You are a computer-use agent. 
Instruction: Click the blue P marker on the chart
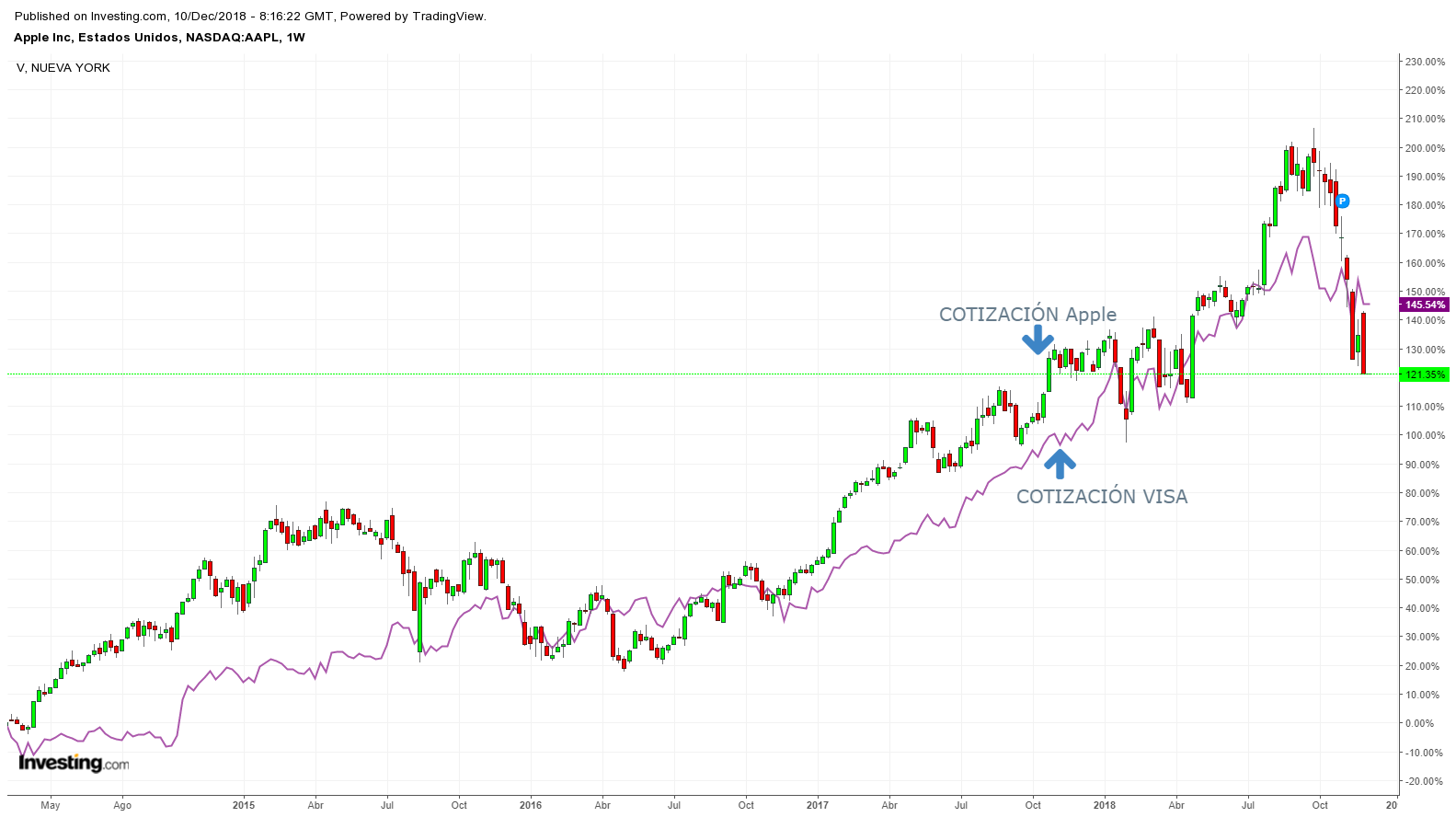click(x=1342, y=201)
